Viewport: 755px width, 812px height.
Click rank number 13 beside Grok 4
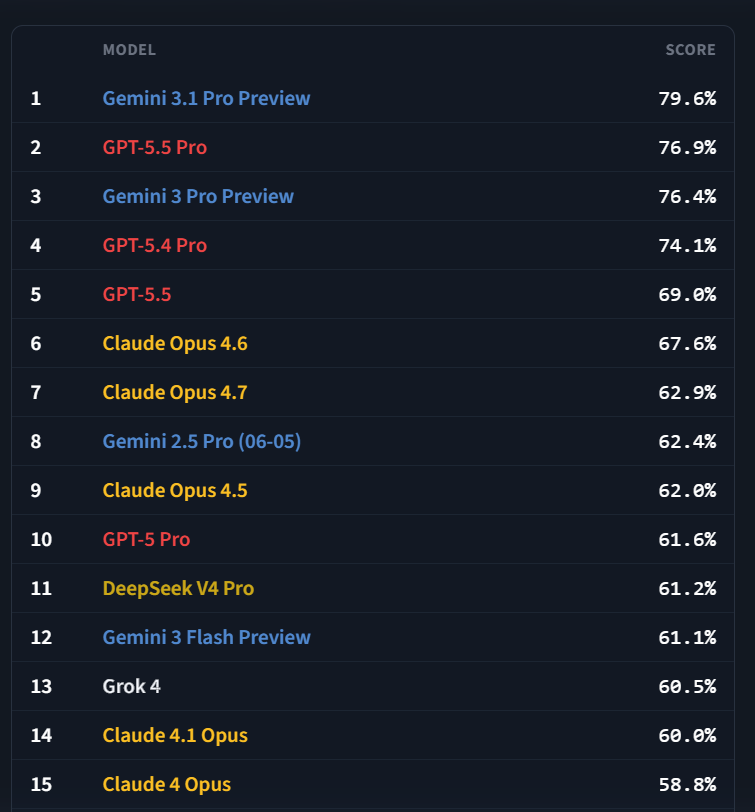click(x=41, y=687)
